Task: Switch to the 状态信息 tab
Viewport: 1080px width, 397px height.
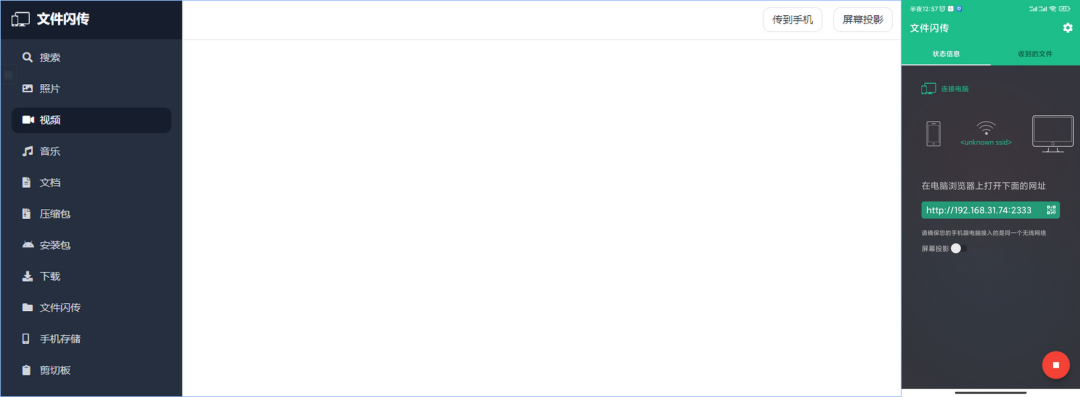Action: [x=946, y=53]
